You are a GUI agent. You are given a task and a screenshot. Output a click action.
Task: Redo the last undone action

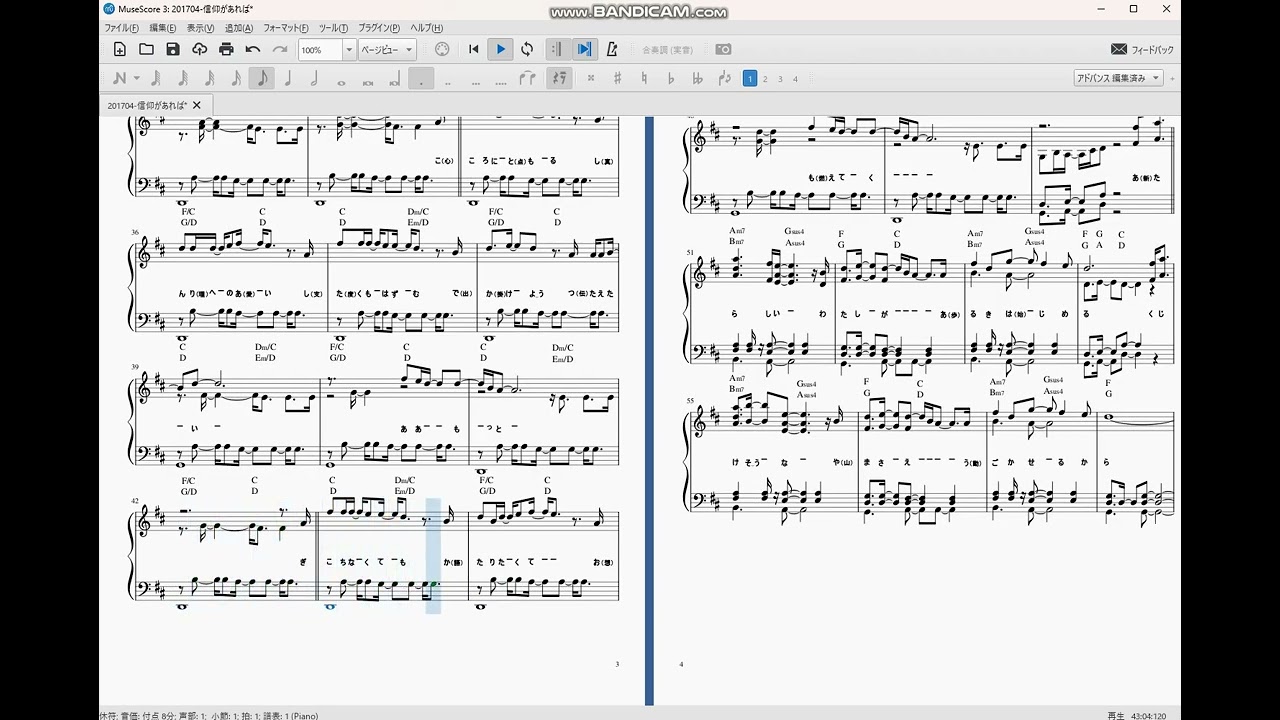point(280,49)
